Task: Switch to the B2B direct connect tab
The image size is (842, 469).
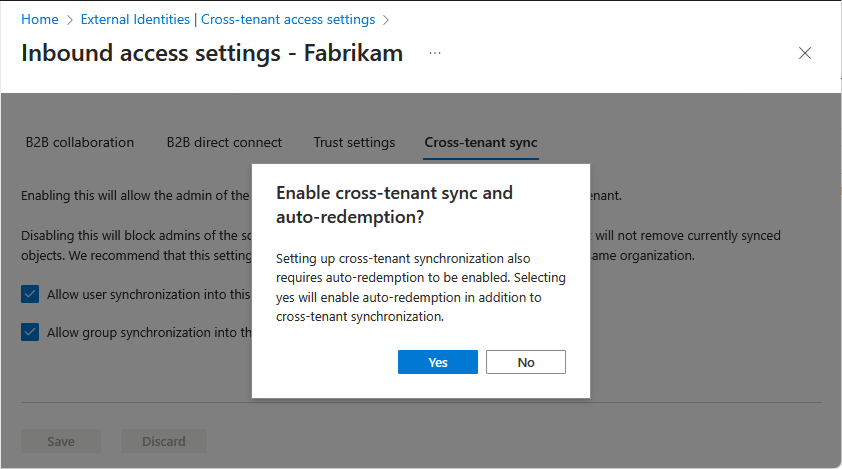Action: [224, 142]
